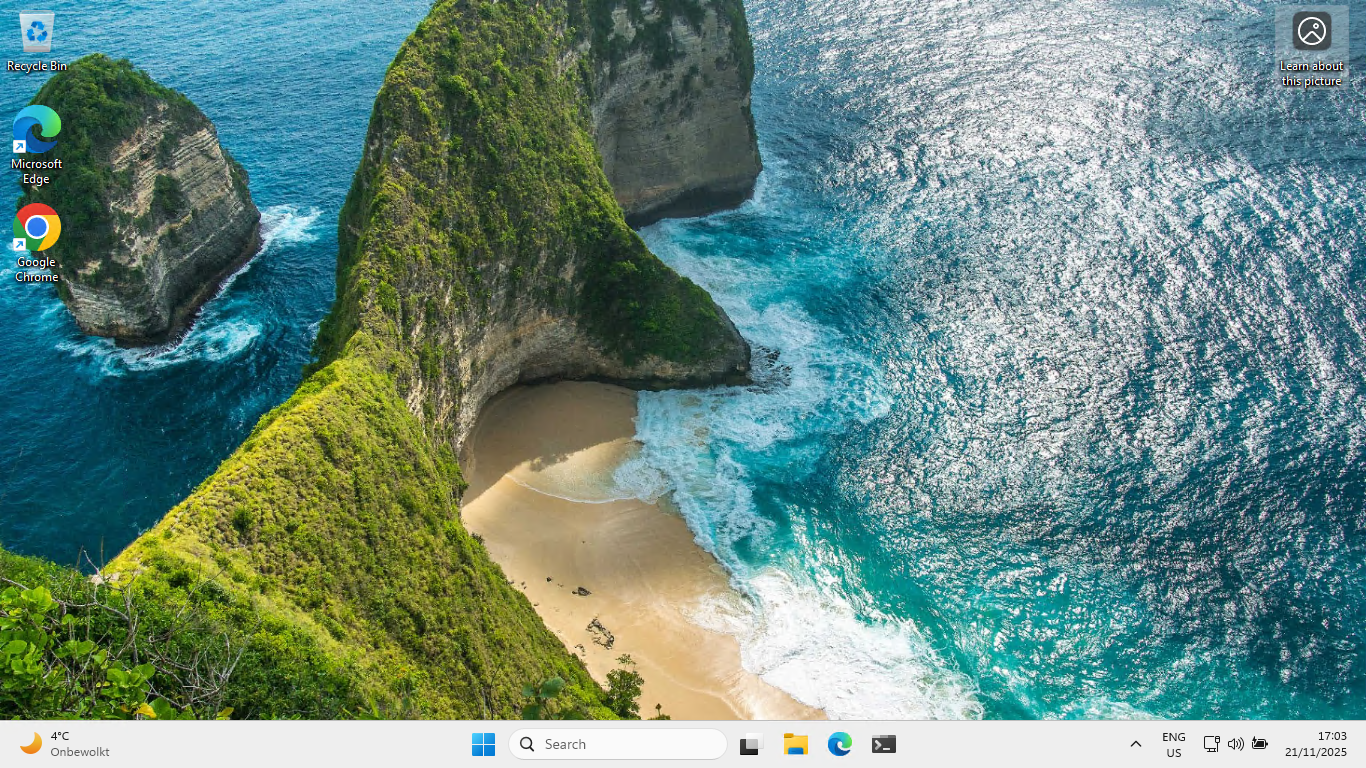Click the speaker volume tray icon
1366x768 pixels.
point(1235,744)
